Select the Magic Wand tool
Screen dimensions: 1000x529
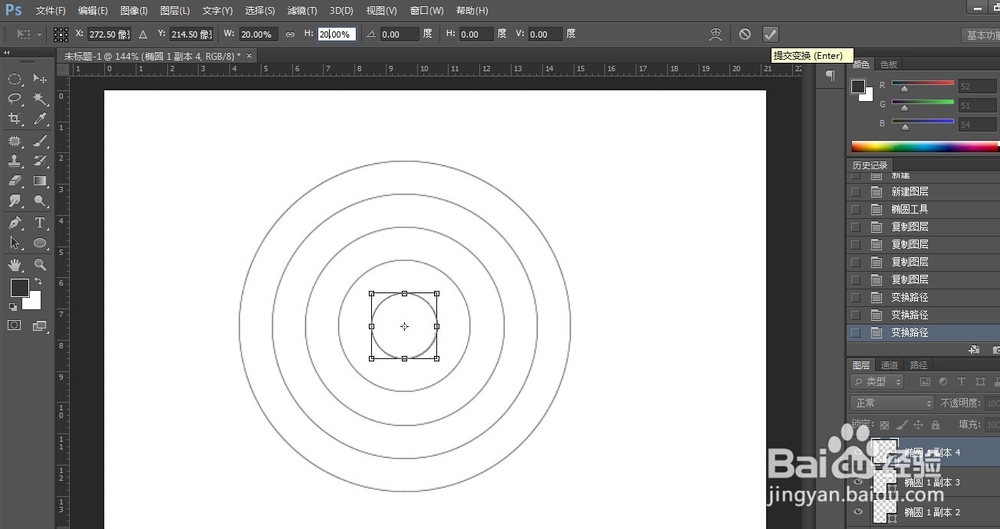(x=40, y=98)
